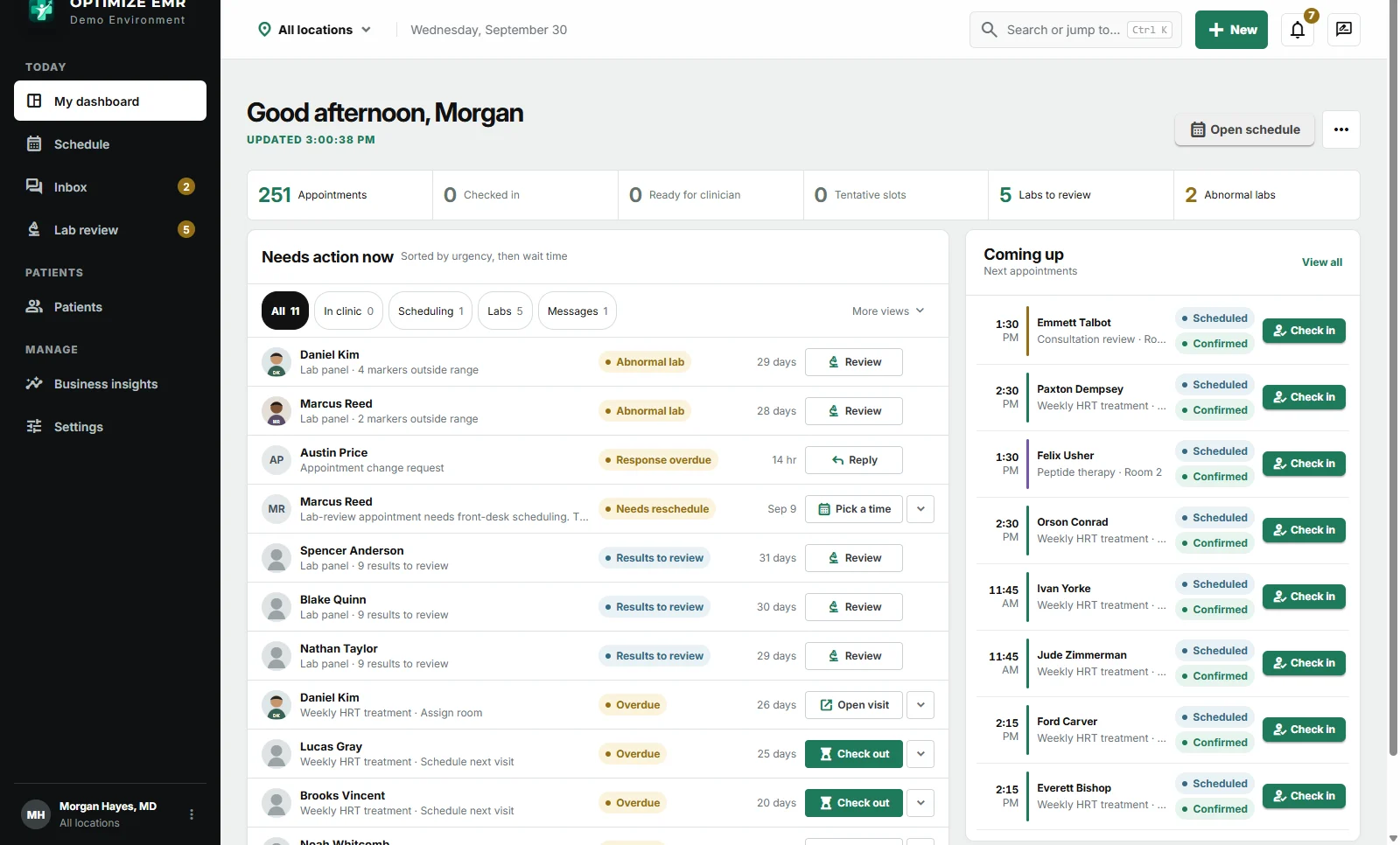Click the 5 Labs to review stat card

point(1081,195)
